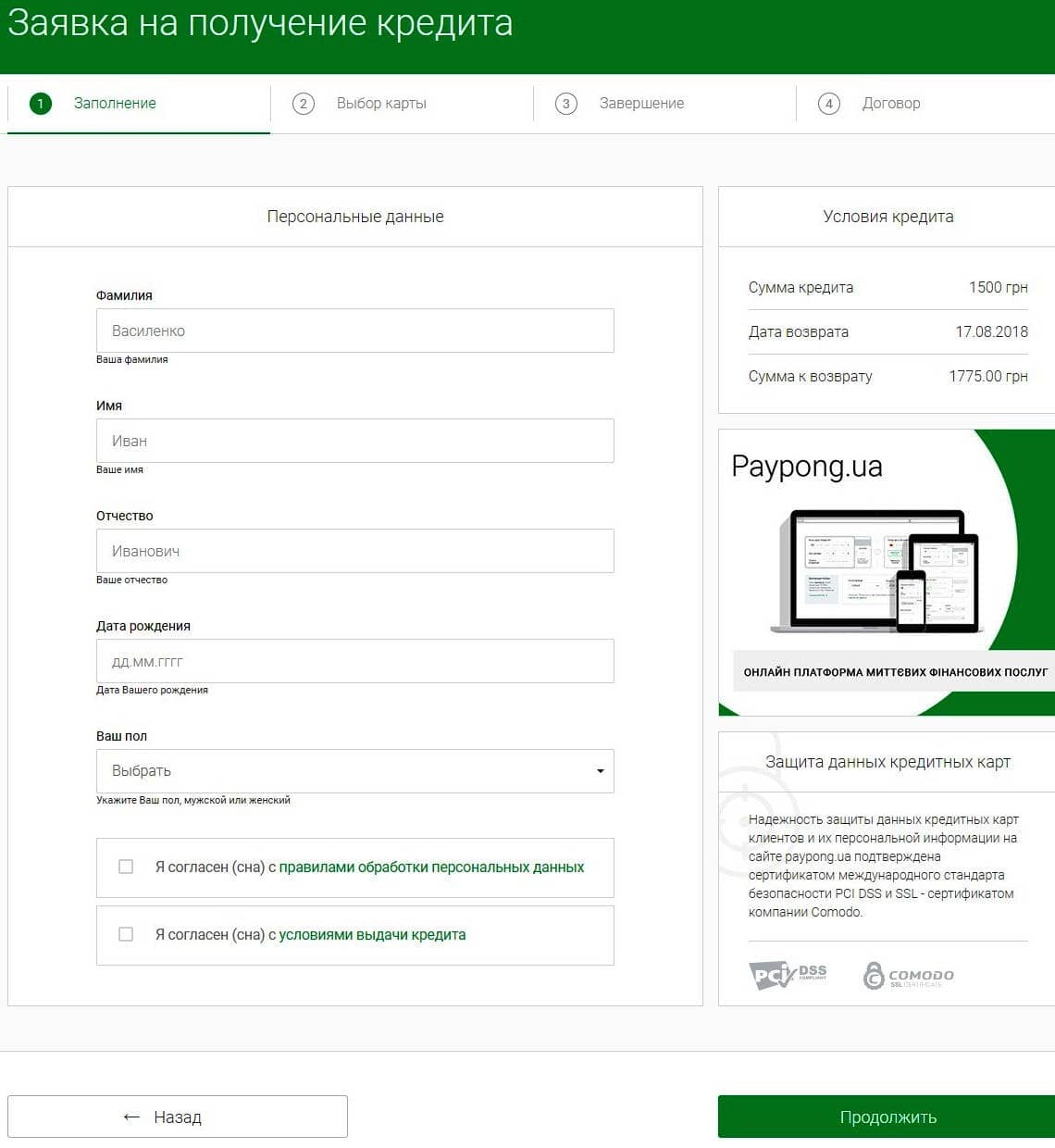Click the Comodo SSL certificate icon

[x=910, y=977]
